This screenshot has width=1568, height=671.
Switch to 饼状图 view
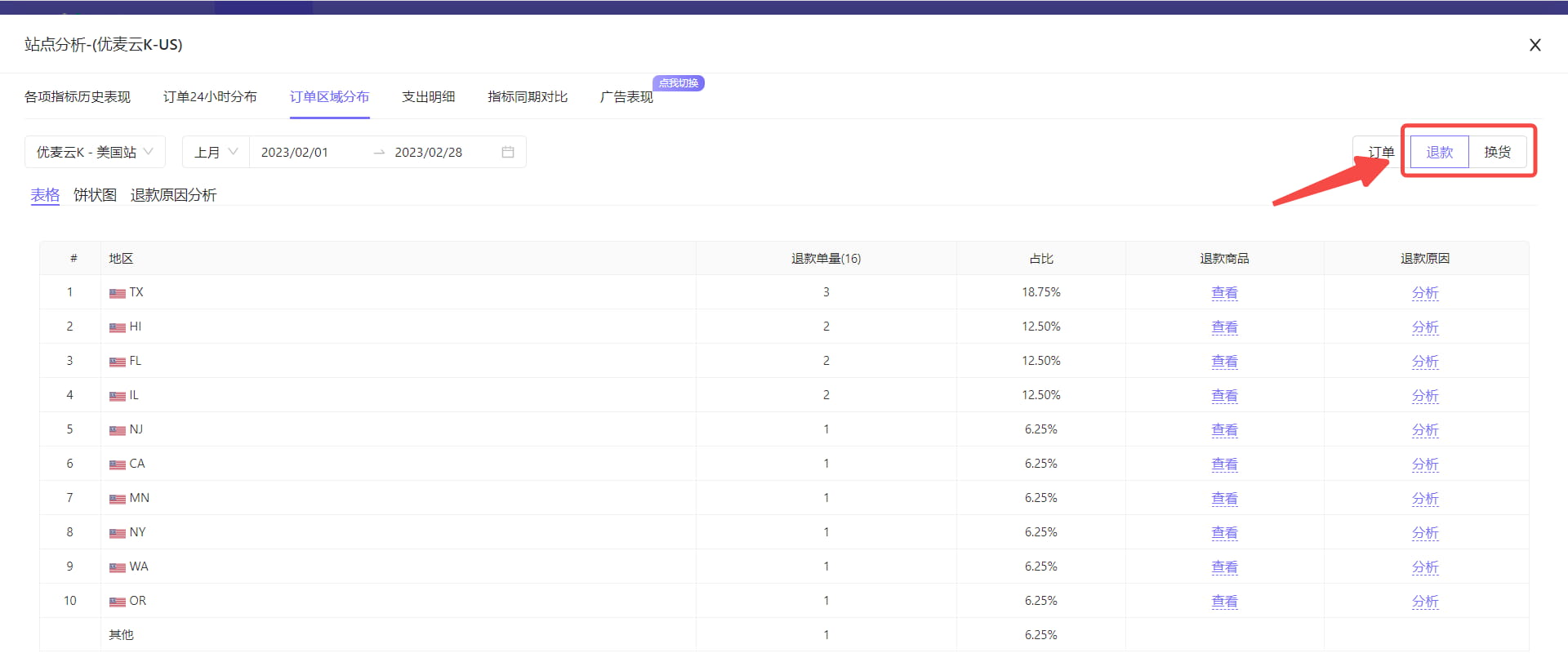95,195
